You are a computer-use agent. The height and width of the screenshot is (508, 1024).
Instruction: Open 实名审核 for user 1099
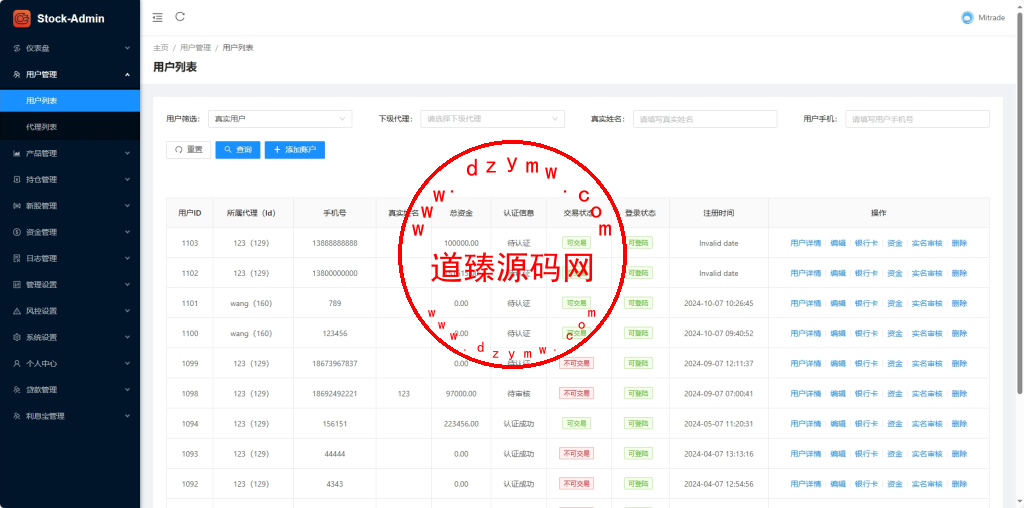927,363
